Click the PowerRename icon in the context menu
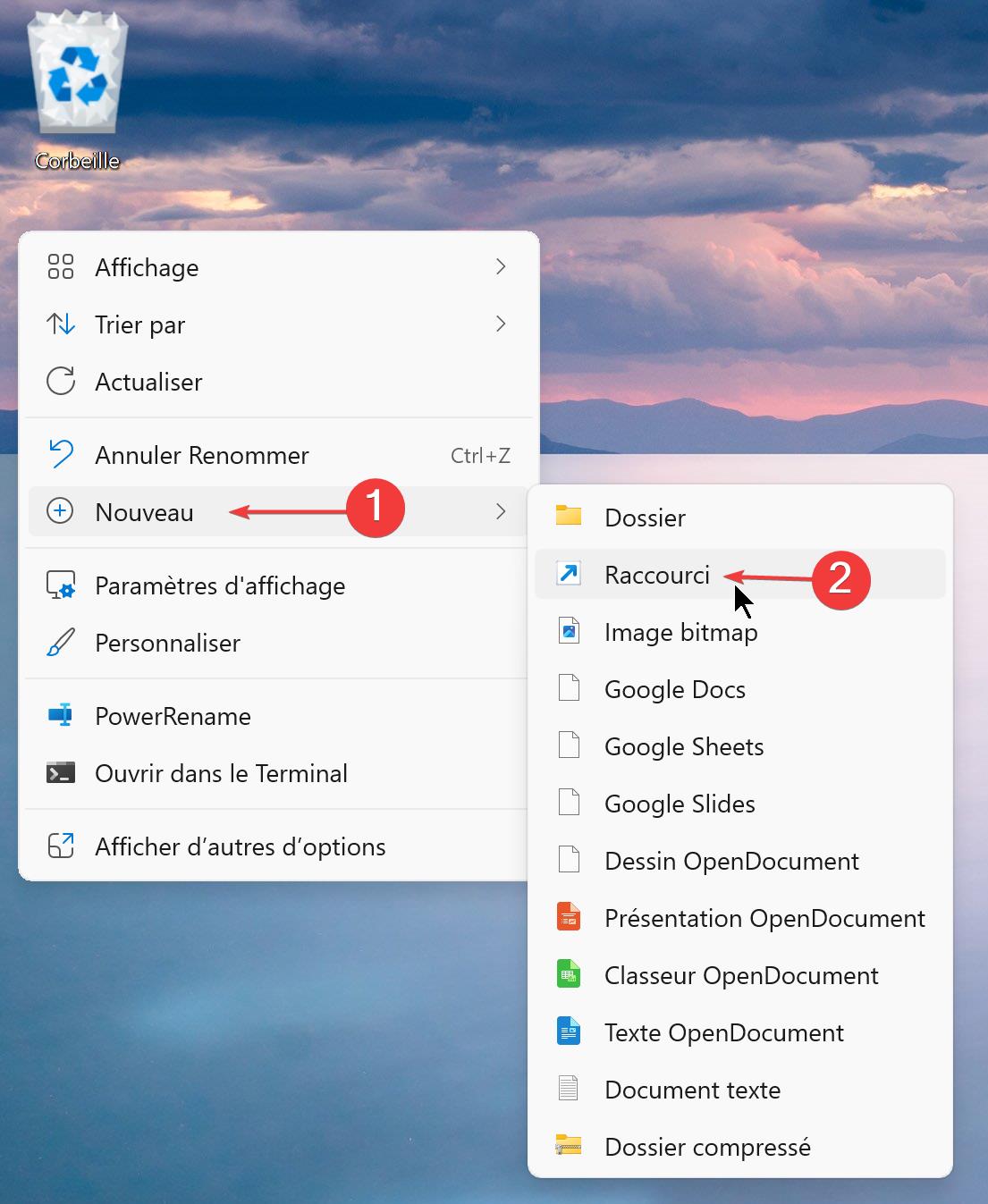This screenshot has height=1204, width=988. tap(60, 715)
